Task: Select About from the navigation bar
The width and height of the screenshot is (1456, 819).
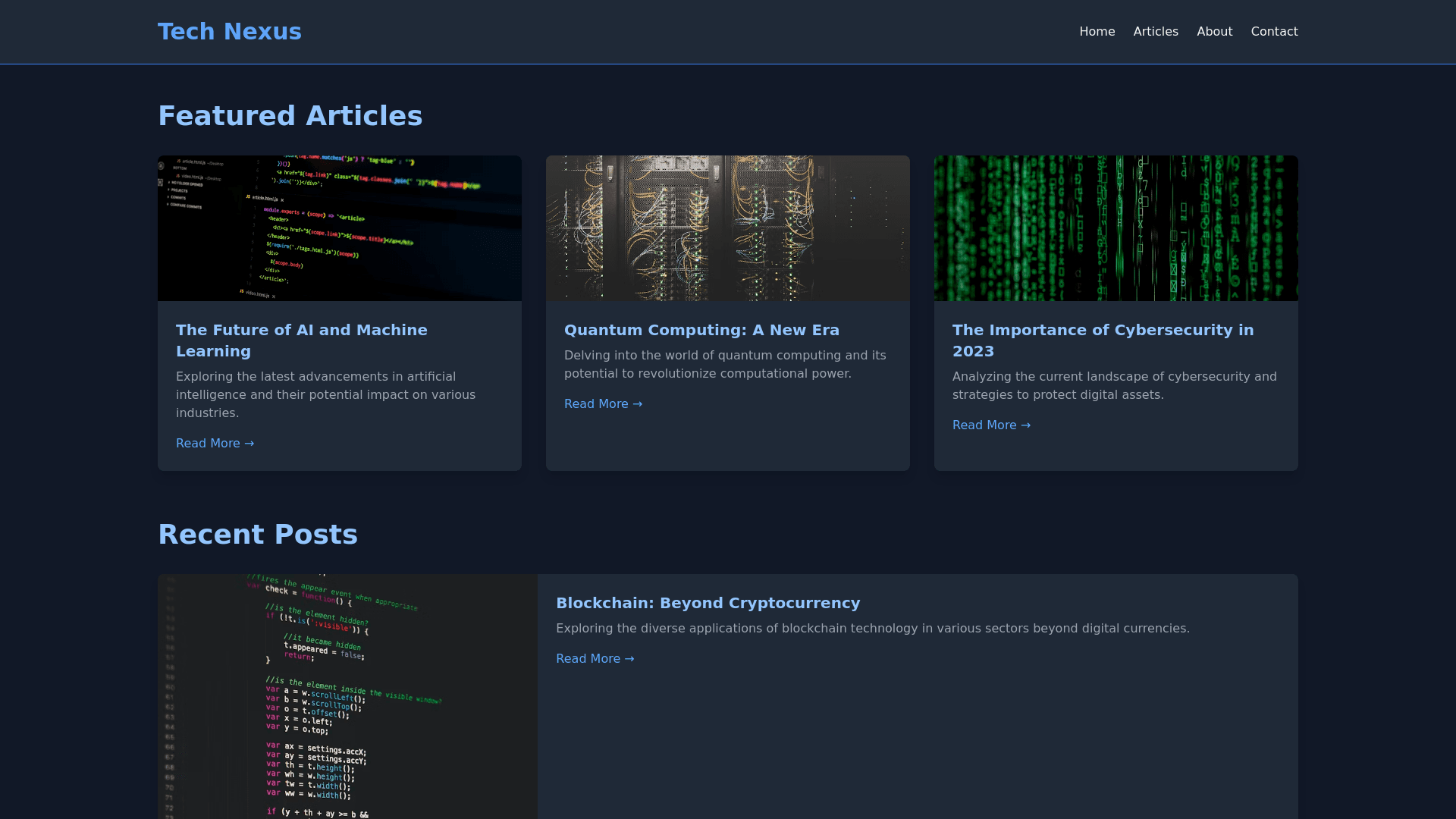Action: (1214, 31)
